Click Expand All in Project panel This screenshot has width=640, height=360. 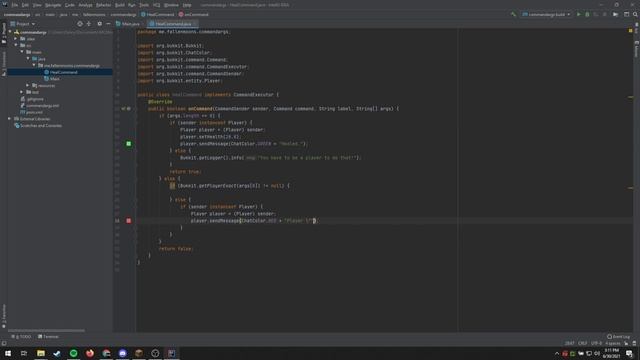tap(89, 24)
